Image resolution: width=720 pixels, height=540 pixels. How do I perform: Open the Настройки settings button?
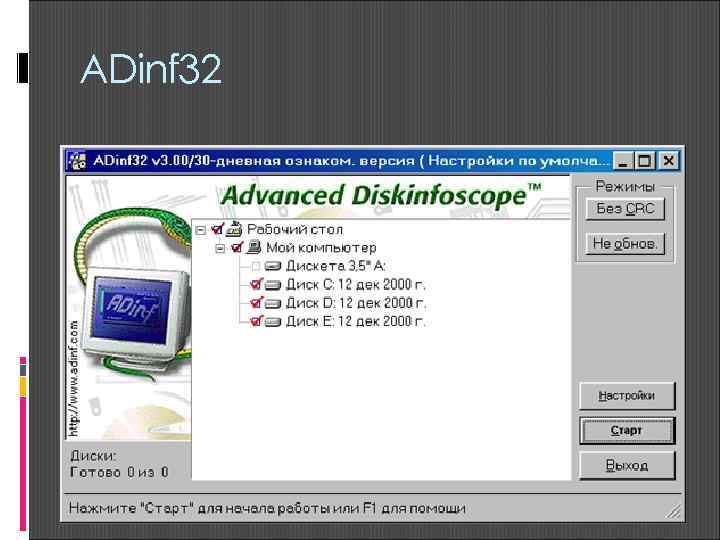[x=627, y=395]
